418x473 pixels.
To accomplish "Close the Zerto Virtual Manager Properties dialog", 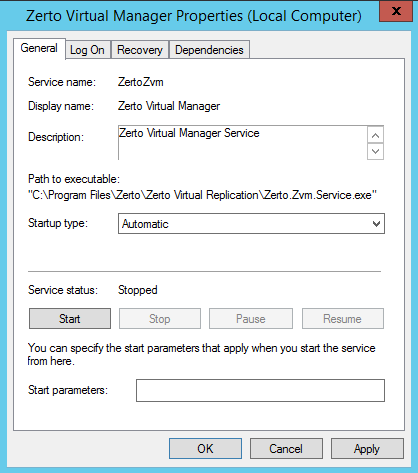I will (x=396, y=11).
